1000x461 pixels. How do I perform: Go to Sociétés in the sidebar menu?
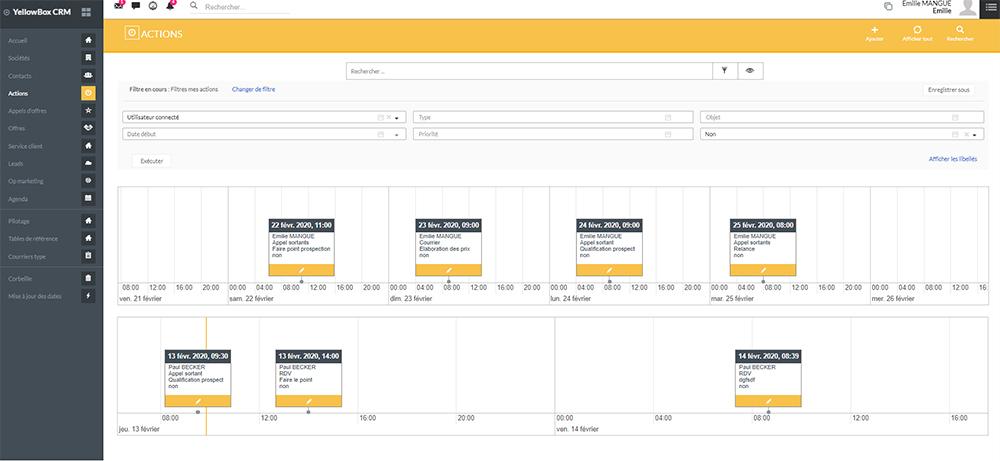pyautogui.click(x=18, y=58)
